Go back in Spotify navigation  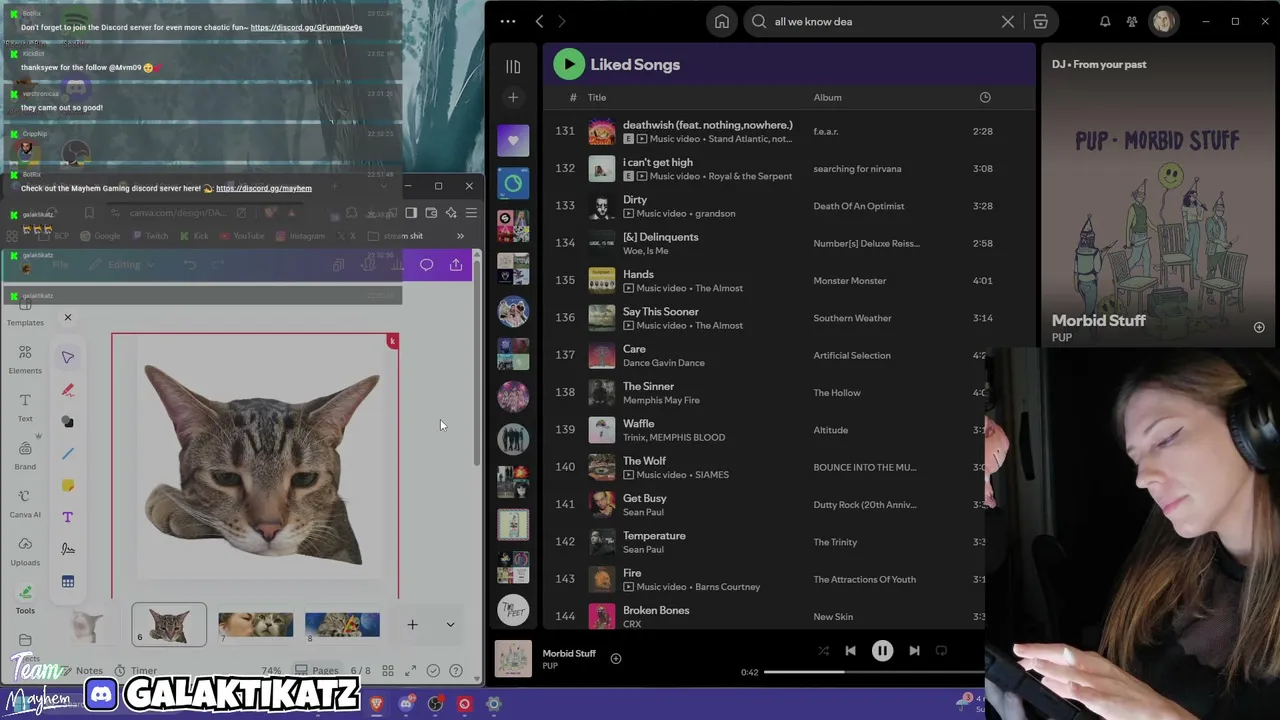pos(539,21)
